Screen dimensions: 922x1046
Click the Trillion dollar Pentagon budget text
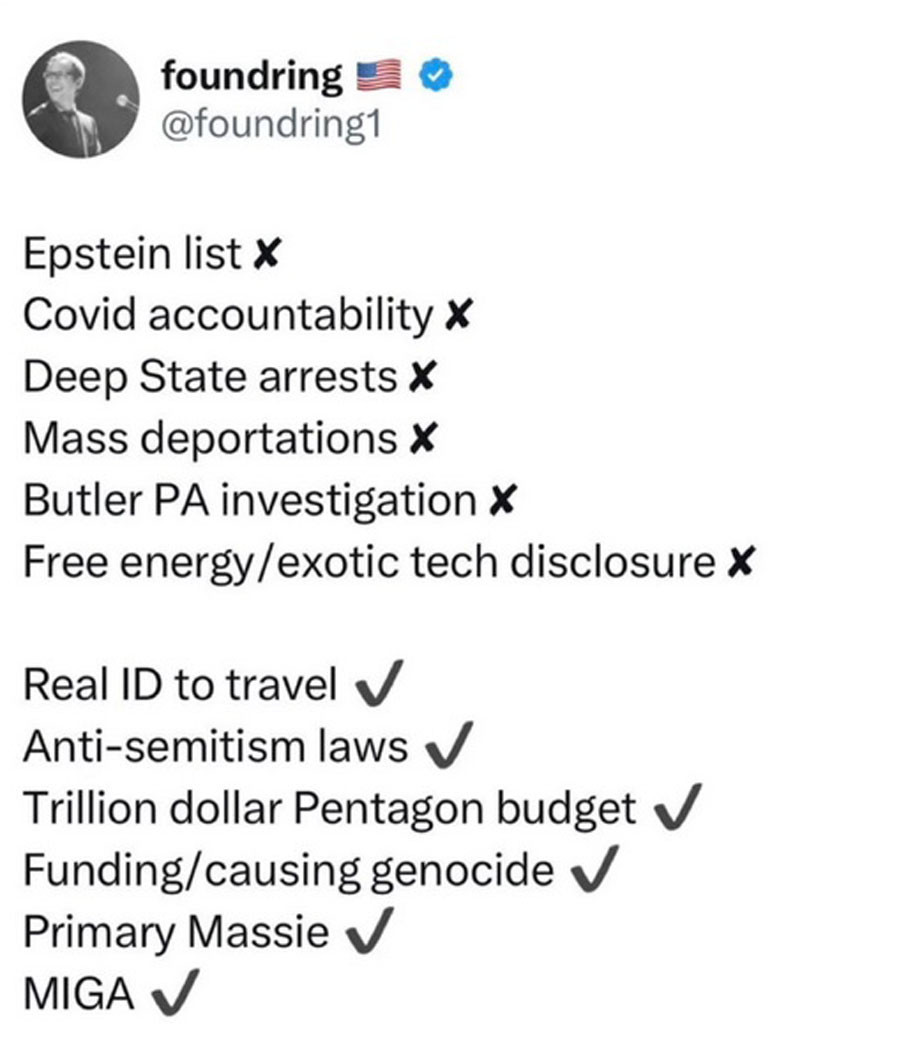point(330,809)
